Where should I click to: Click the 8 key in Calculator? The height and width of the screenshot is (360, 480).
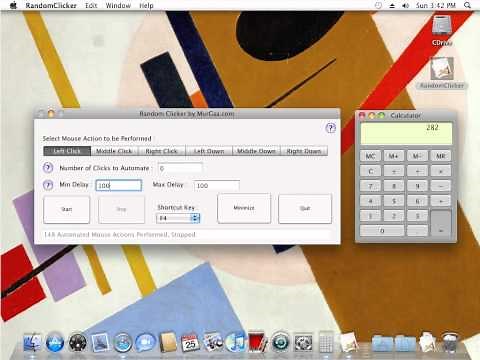[394, 186]
